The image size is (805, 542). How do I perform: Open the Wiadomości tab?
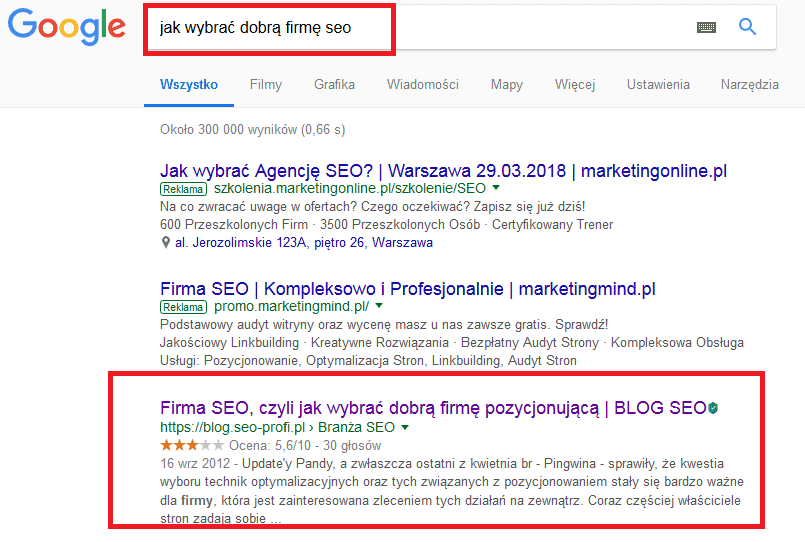[x=423, y=85]
